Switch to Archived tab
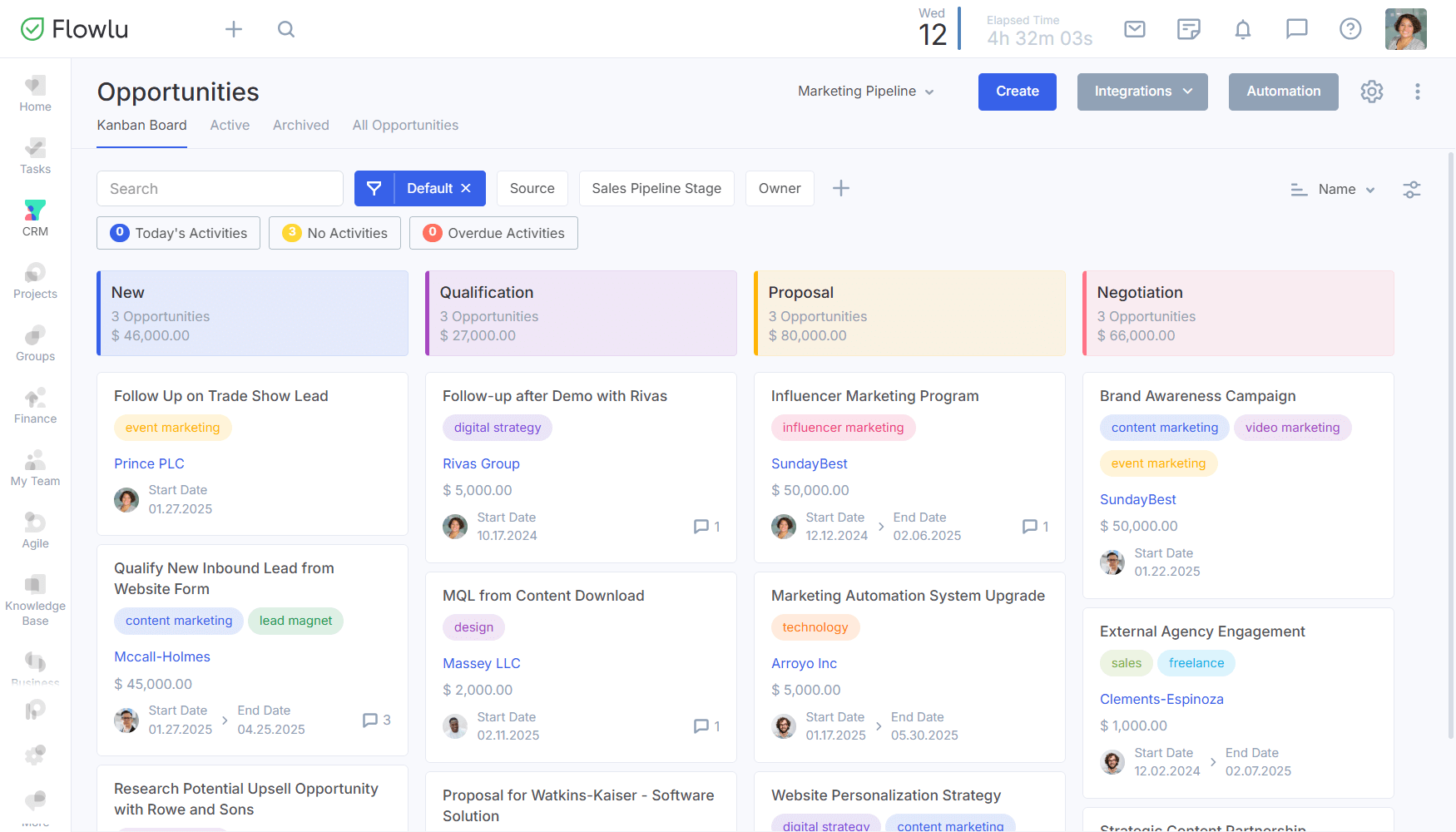Image resolution: width=1456 pixels, height=832 pixels. (301, 126)
